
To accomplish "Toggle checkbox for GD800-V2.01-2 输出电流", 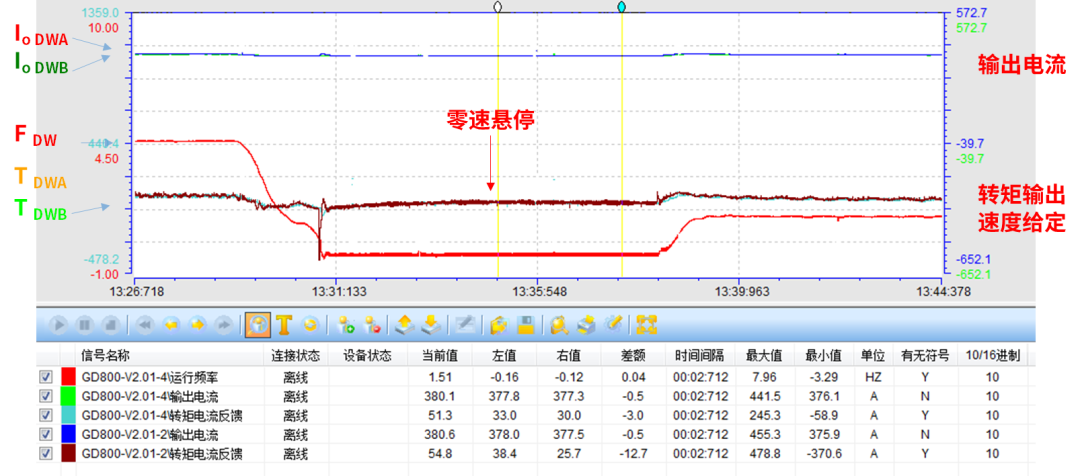I will coord(45,434).
